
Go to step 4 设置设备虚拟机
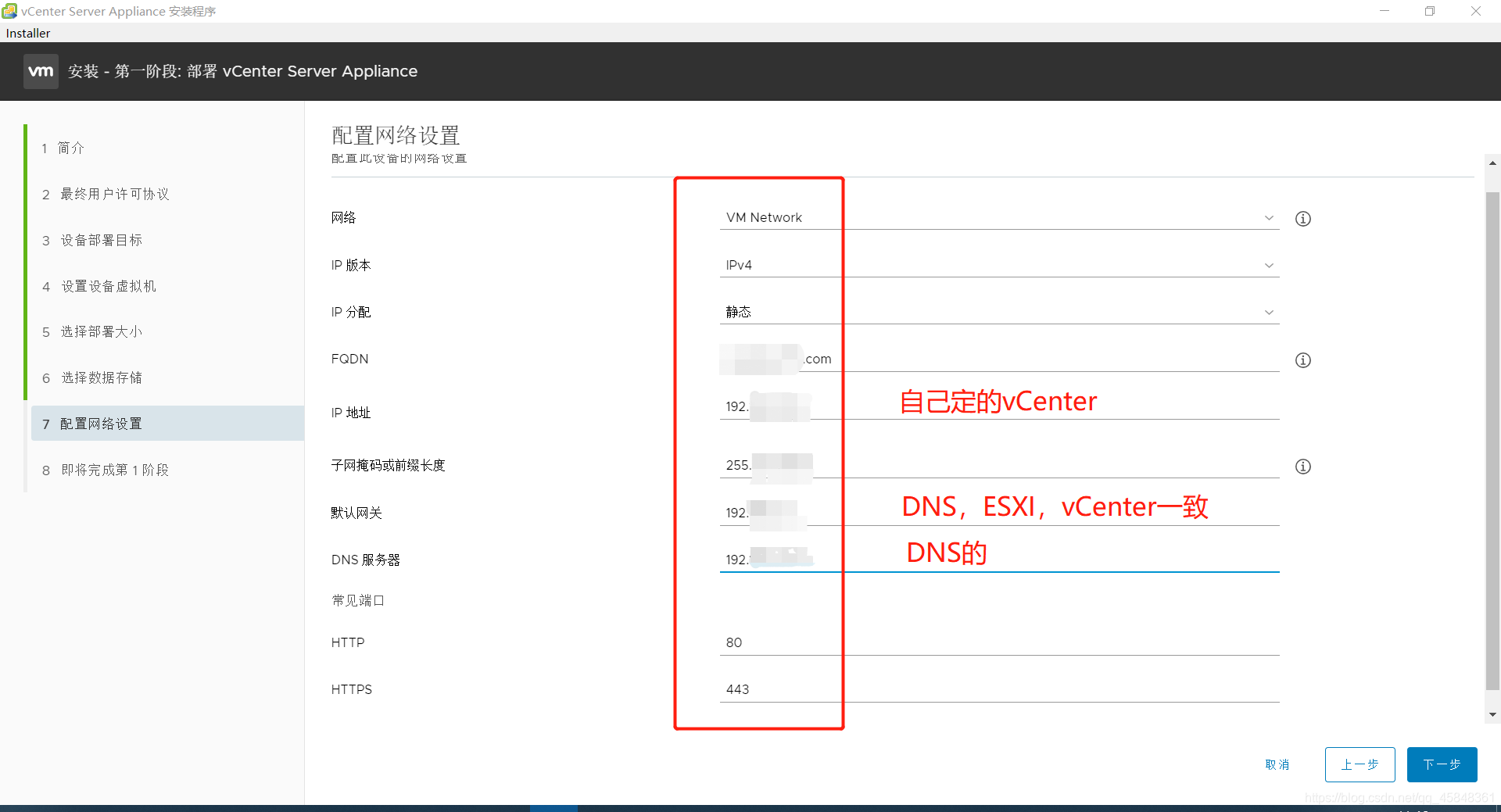[166, 286]
